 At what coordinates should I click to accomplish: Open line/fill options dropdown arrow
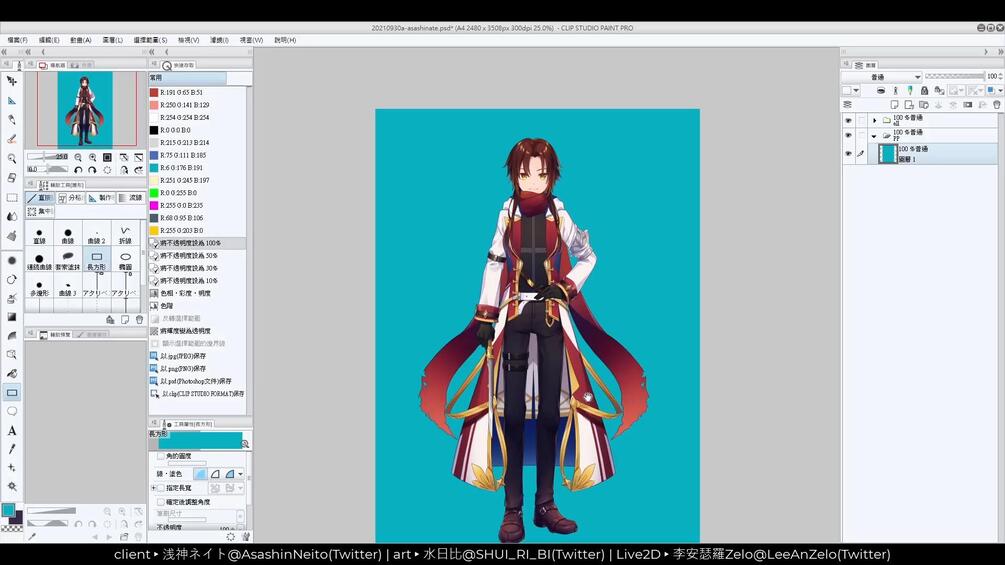[240, 474]
